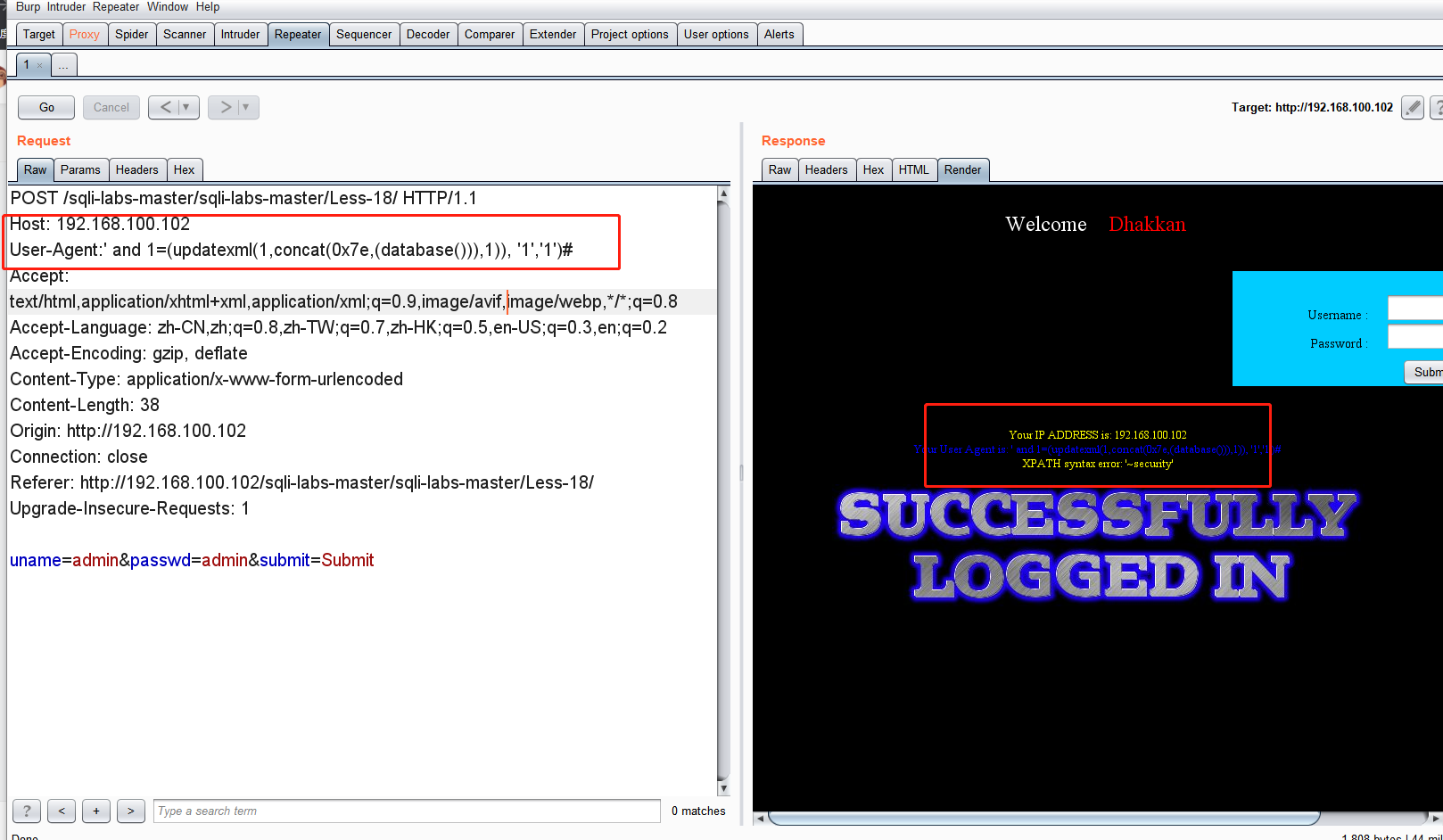
Task: Switch to the Proxy tab
Action: (x=85, y=35)
